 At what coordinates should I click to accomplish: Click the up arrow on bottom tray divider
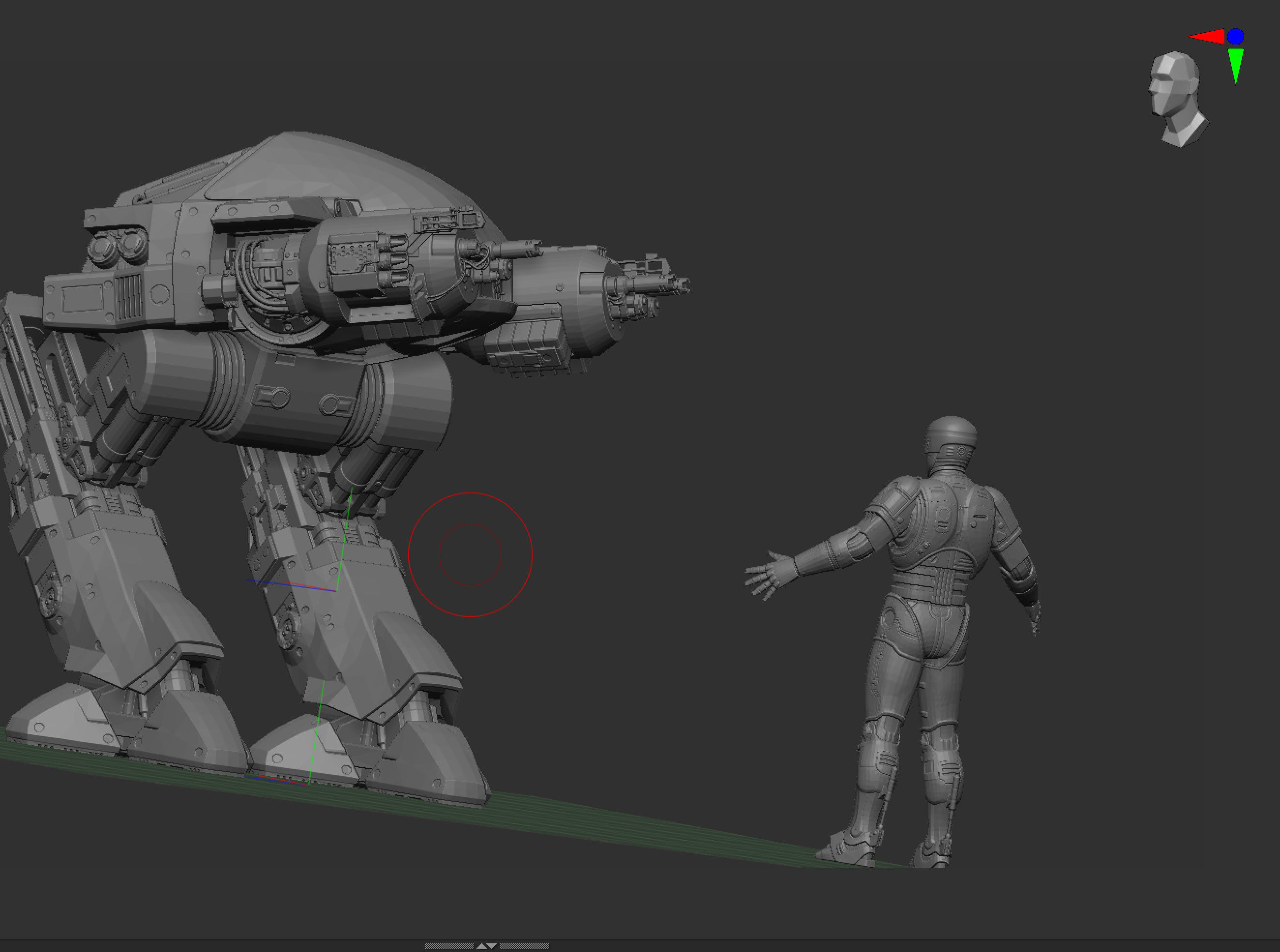click(x=481, y=946)
